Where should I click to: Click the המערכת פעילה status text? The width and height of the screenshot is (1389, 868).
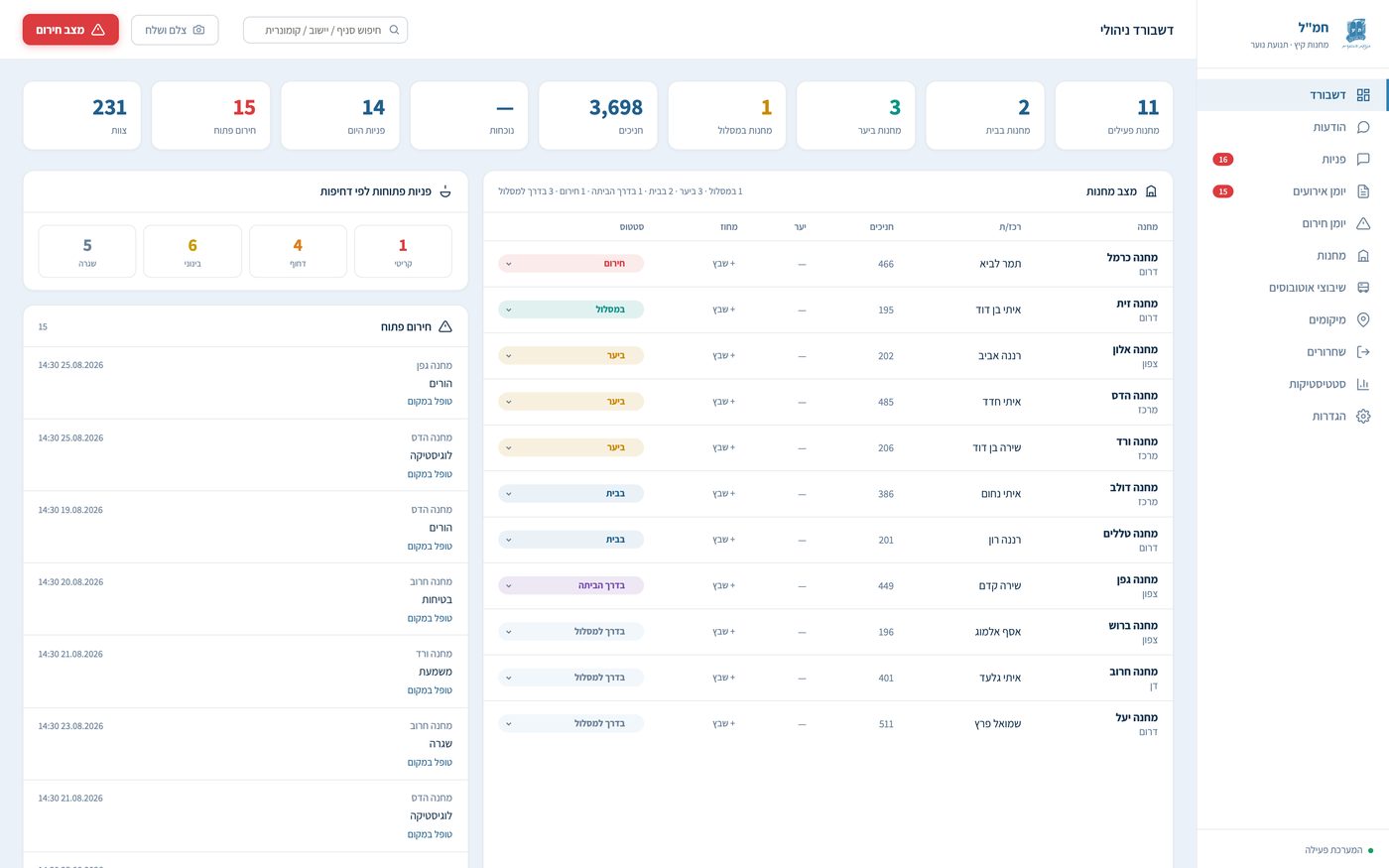[1333, 850]
